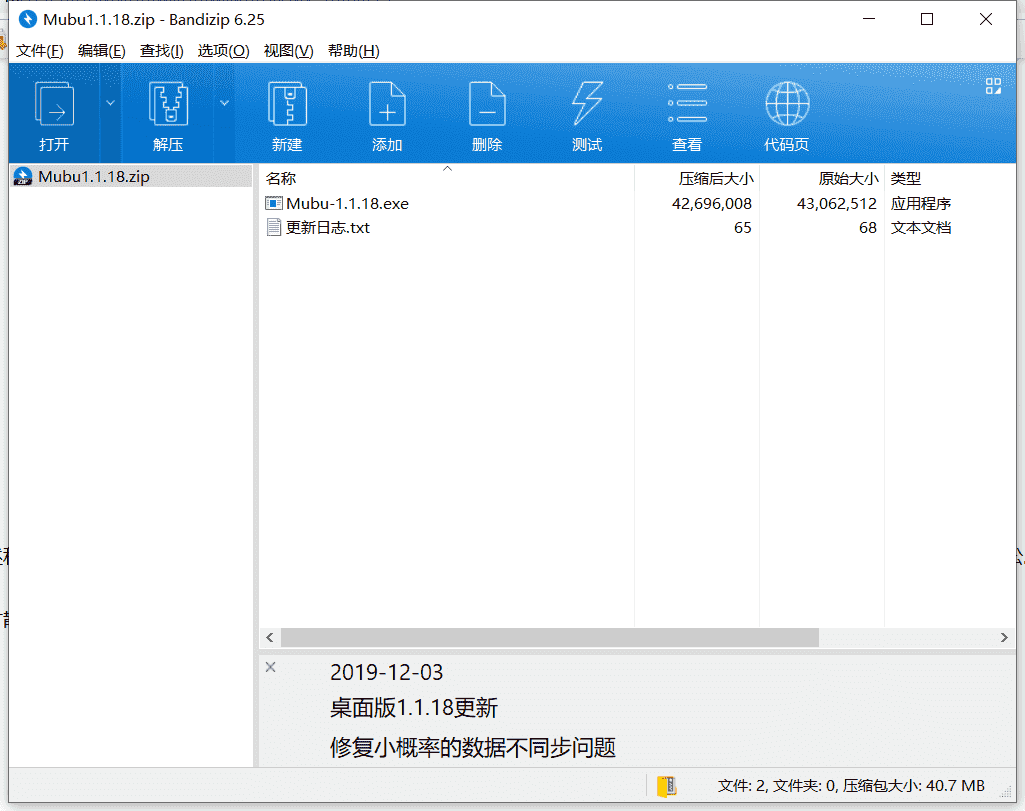Click the Test (测试) lightning icon
The height and width of the screenshot is (811, 1025).
[587, 104]
